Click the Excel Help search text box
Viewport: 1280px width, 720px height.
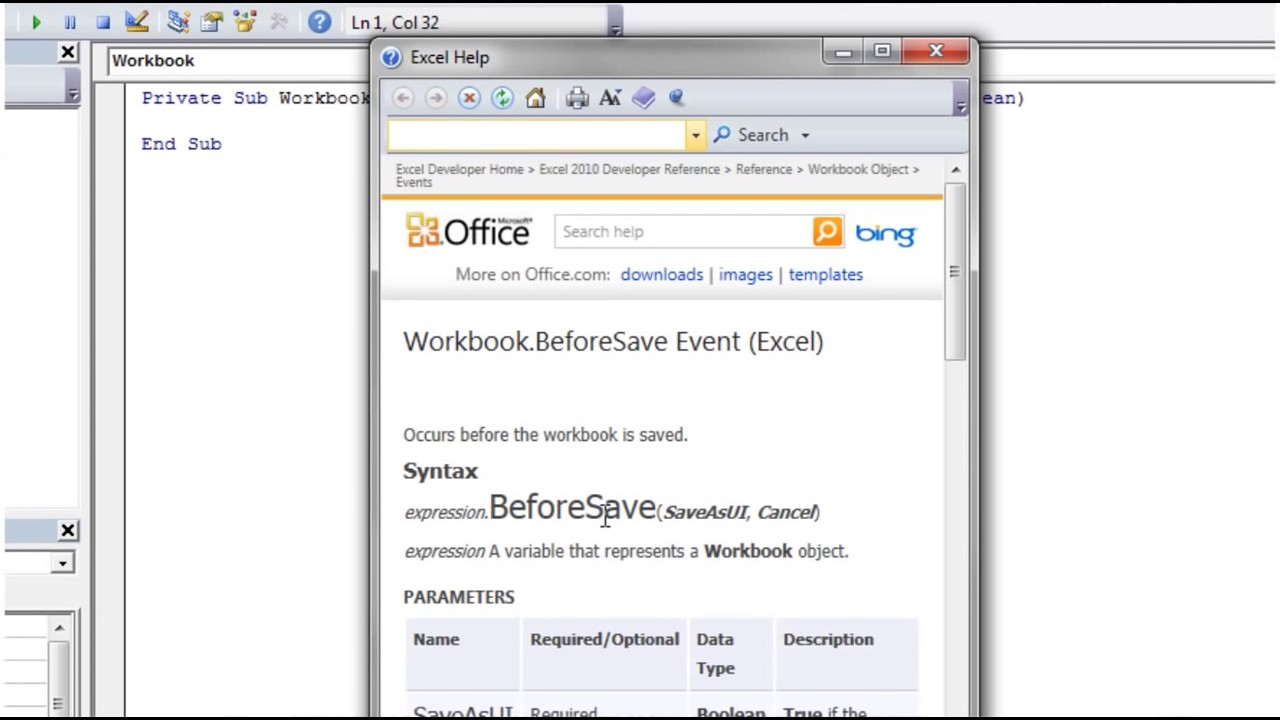(x=537, y=135)
